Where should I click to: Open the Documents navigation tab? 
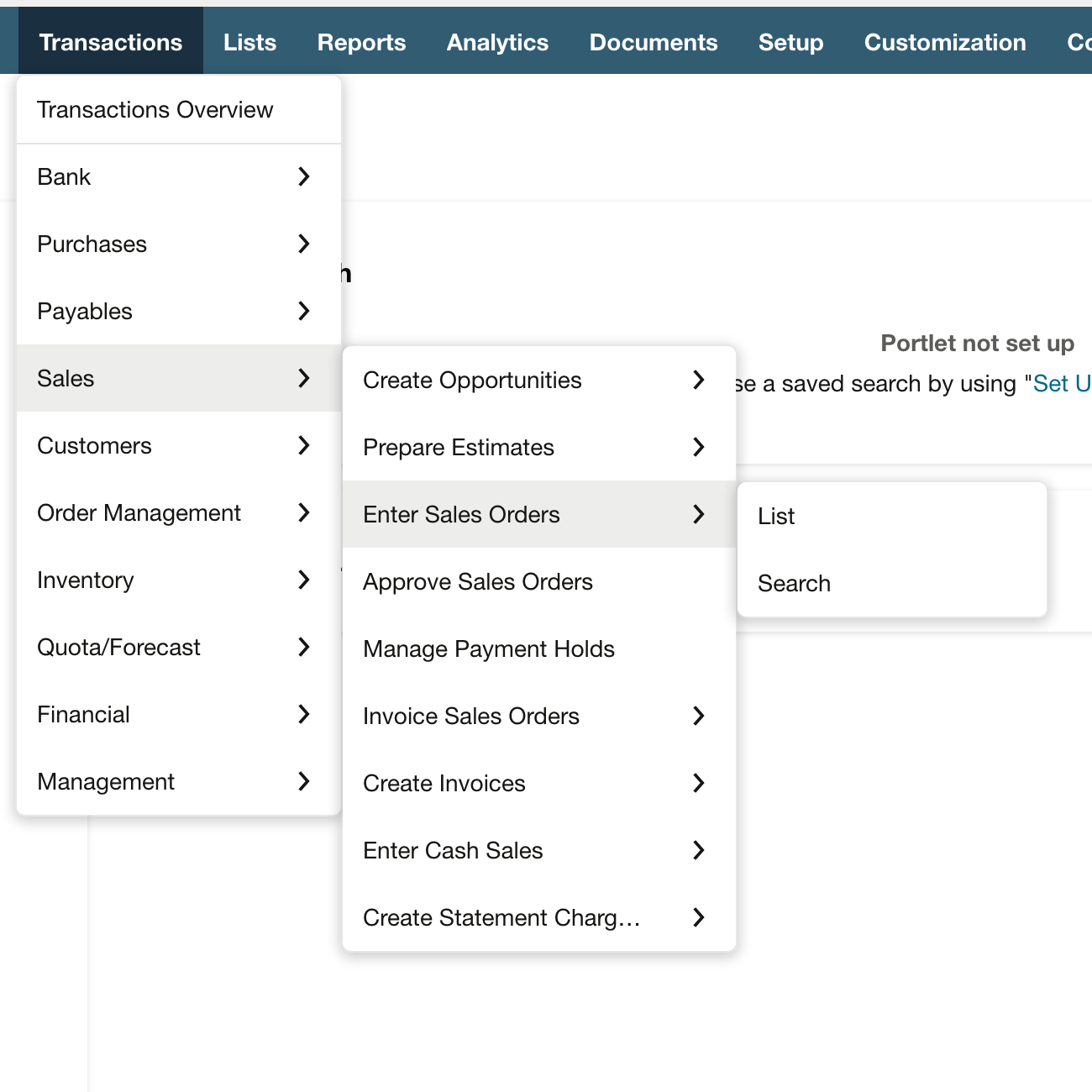[654, 42]
